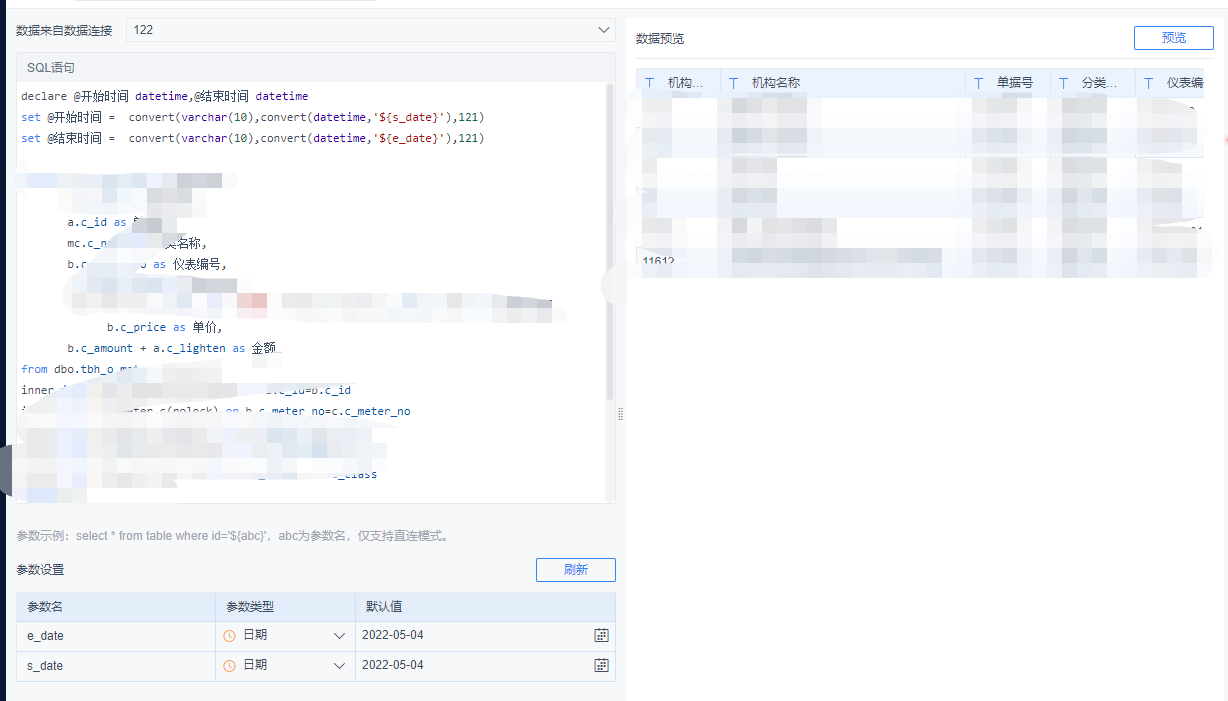Click the SQL editor vertical scrollbar
This screenshot has width=1228, height=701.
610,240
